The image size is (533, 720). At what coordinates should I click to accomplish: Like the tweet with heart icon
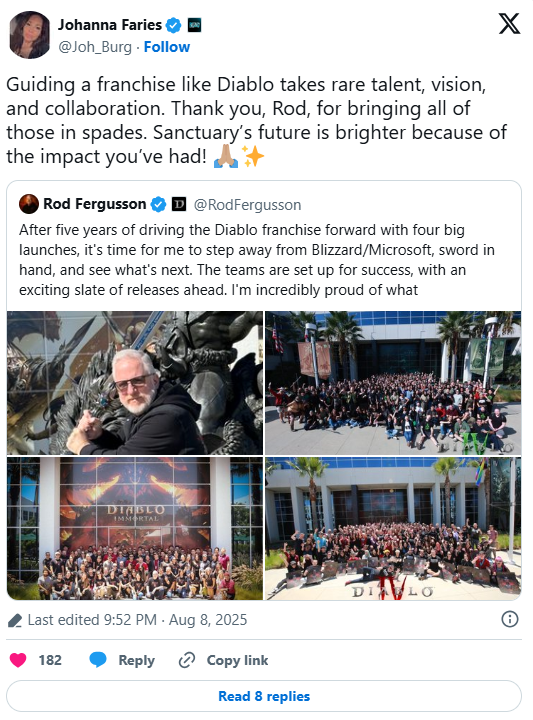[x=18, y=660]
